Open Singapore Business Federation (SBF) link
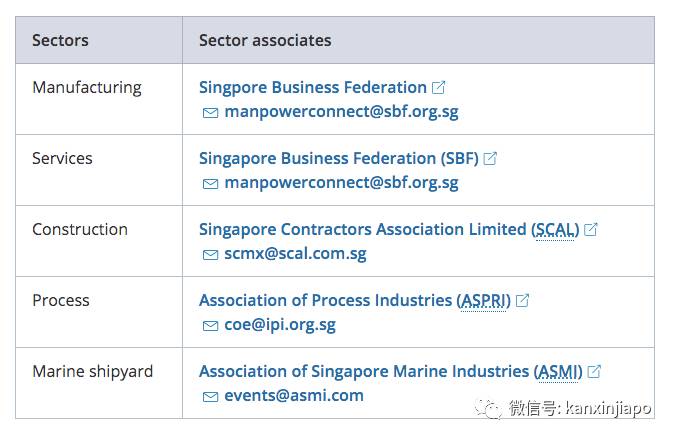The height and width of the screenshot is (439, 673). (339, 159)
